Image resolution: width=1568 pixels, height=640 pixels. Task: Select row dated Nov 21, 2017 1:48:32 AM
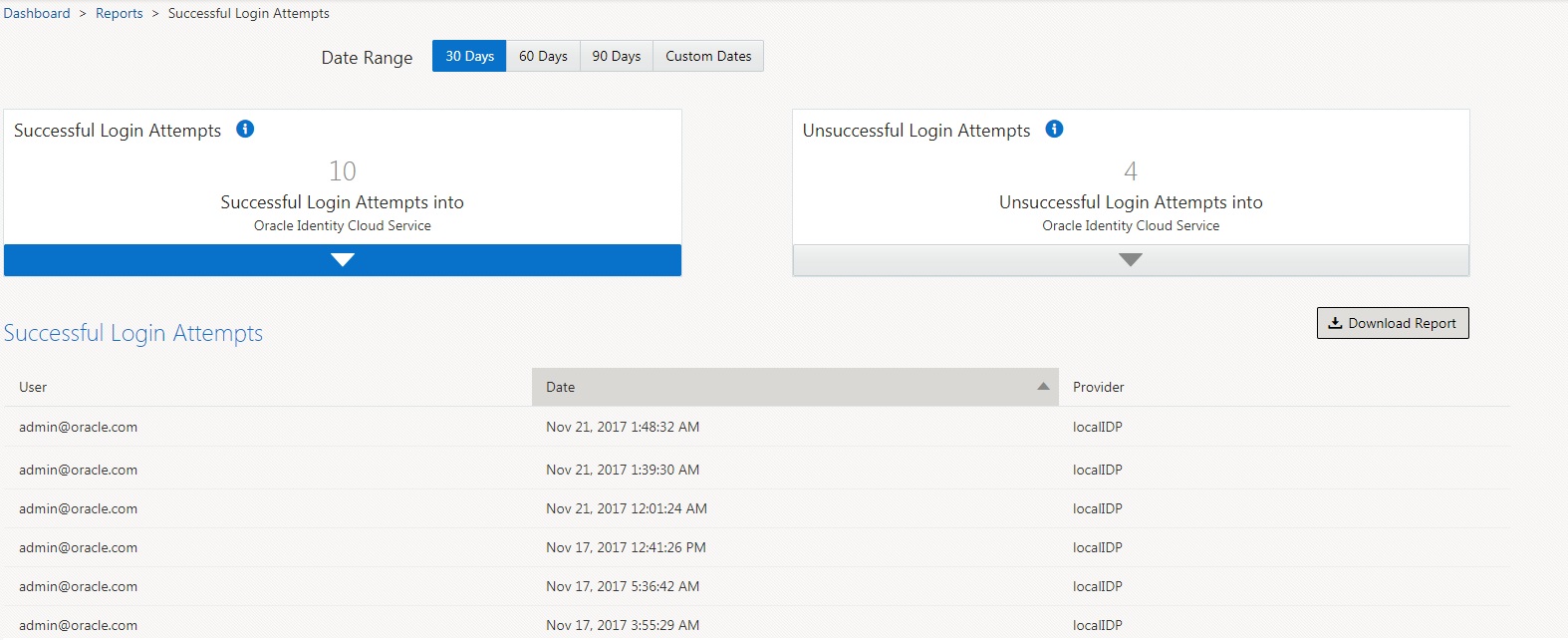click(623, 427)
